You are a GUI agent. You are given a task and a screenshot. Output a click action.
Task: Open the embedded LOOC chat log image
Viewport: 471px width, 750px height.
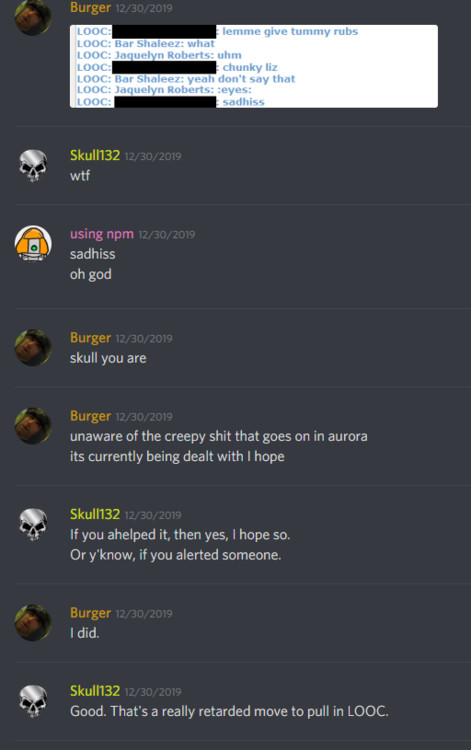(x=254, y=66)
